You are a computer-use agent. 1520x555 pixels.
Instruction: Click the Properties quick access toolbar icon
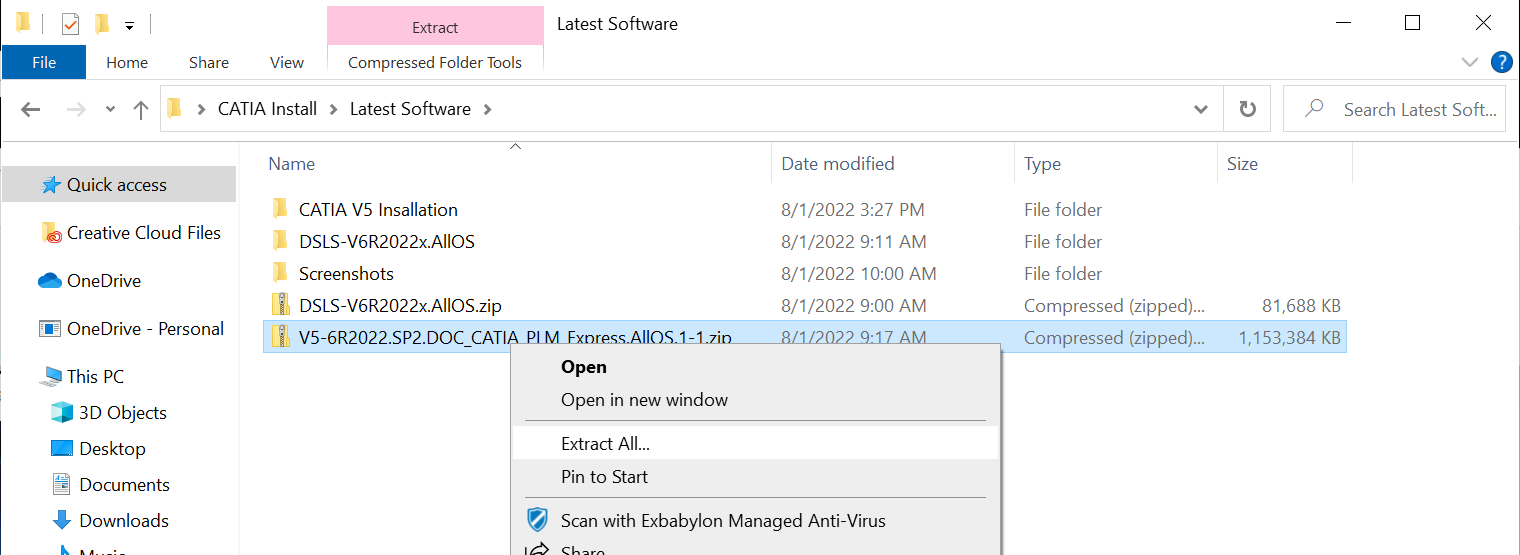70,24
